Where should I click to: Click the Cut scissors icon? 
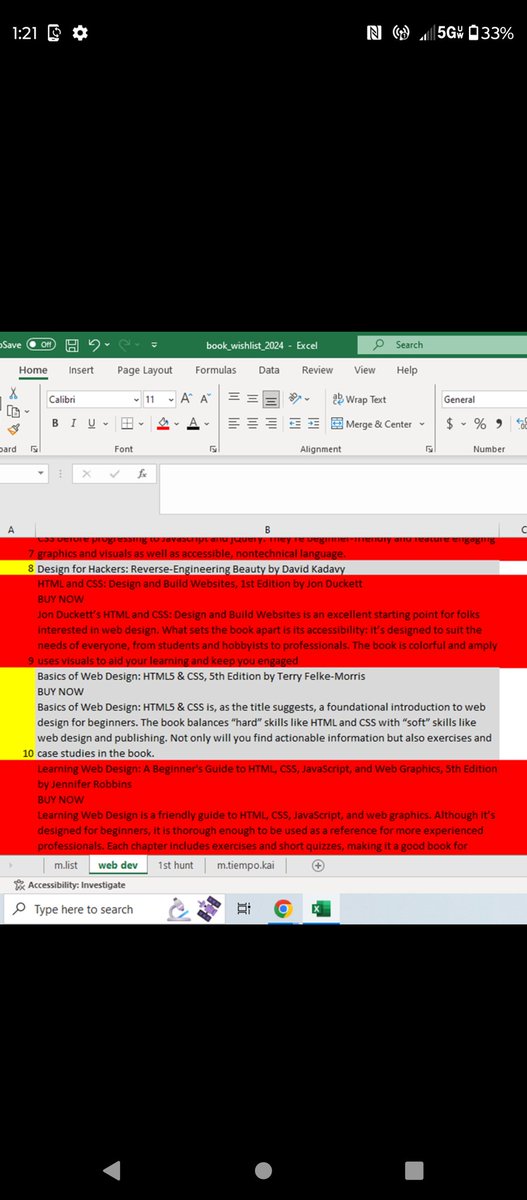point(12,394)
